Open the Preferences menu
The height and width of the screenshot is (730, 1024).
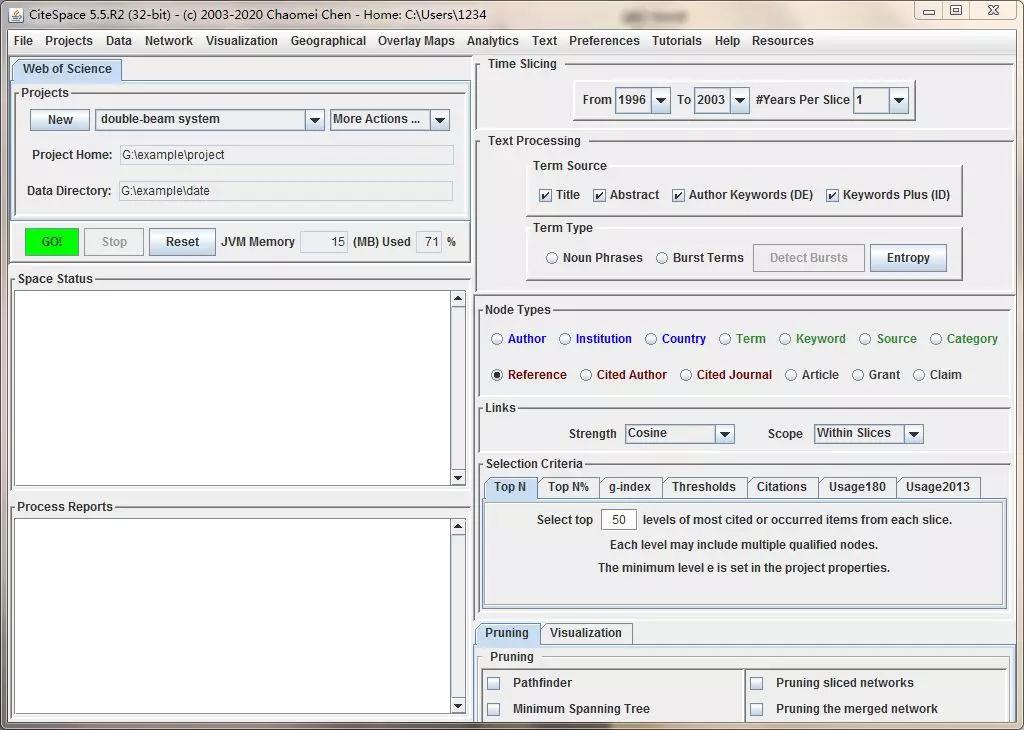click(x=604, y=40)
